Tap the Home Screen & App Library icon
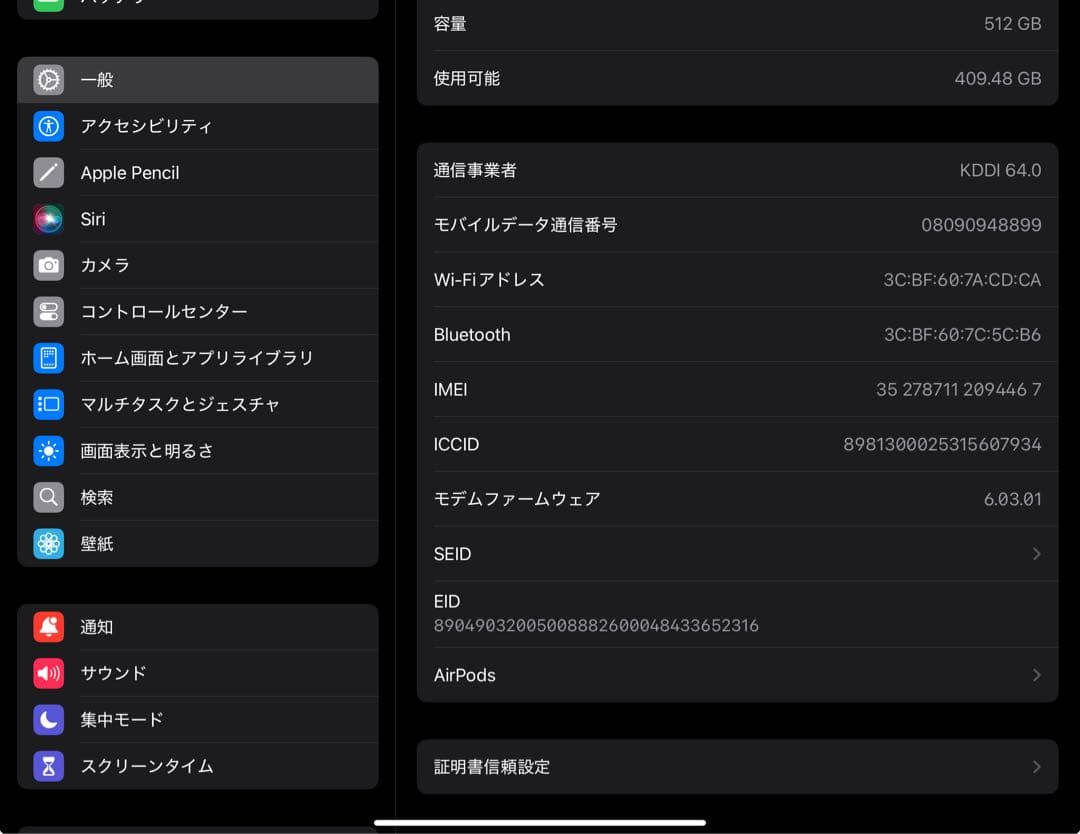This screenshot has height=834, width=1080. point(48,358)
